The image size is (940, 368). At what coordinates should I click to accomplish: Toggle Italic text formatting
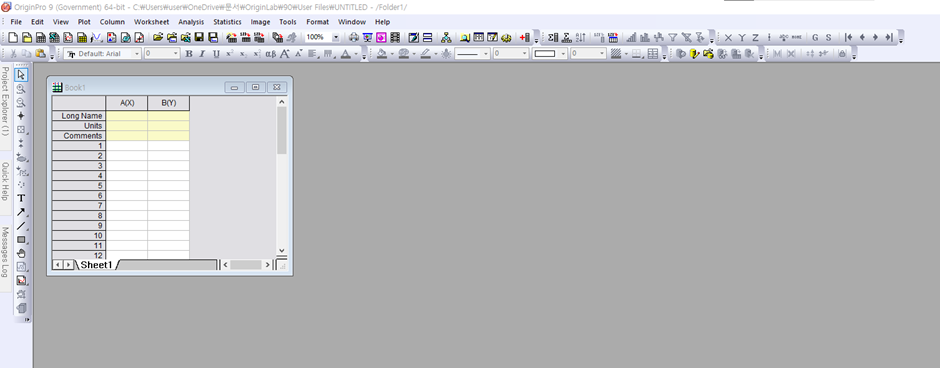[202, 54]
